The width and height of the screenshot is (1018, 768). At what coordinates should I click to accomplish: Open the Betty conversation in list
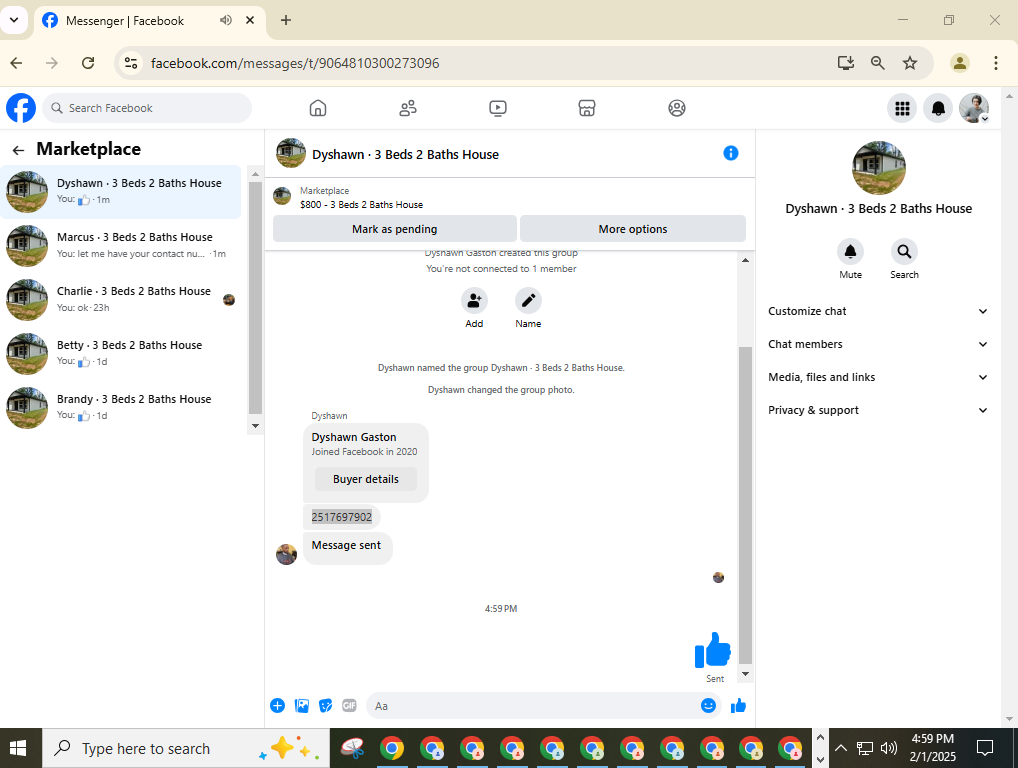tap(121, 354)
